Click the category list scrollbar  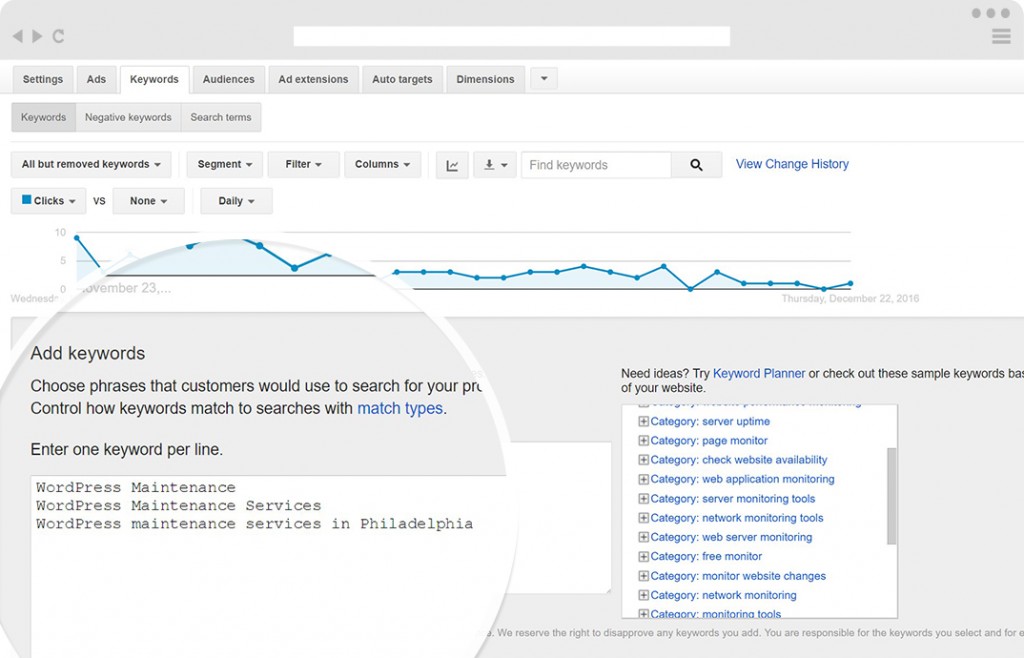pos(891,495)
